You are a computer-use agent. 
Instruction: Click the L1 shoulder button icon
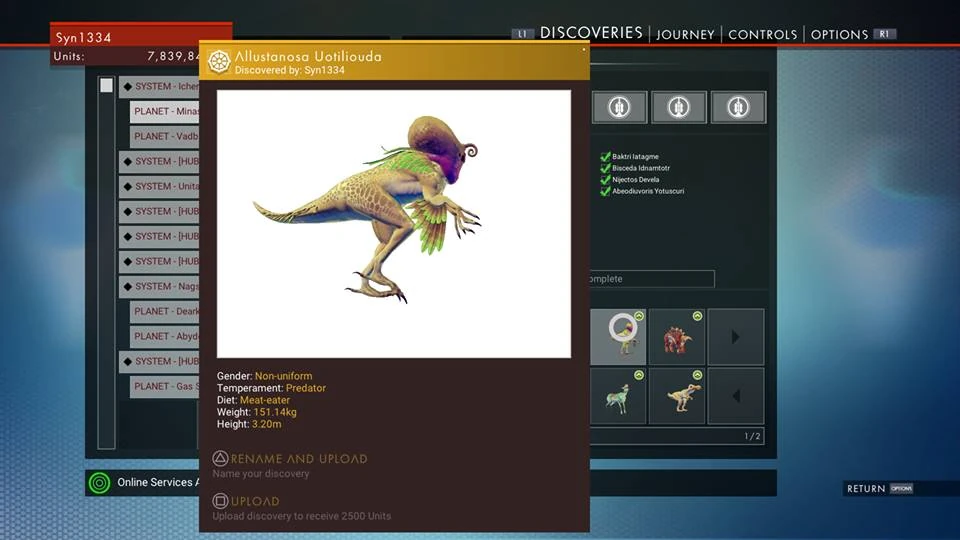pos(522,34)
